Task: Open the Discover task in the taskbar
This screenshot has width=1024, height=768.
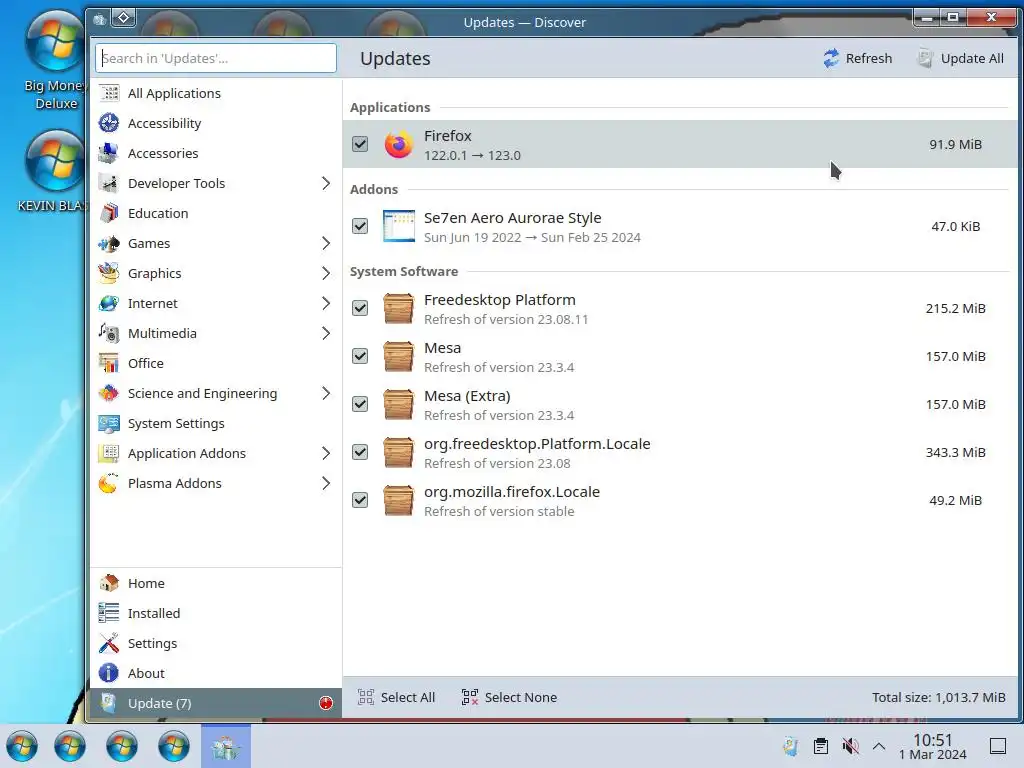Action: (x=226, y=746)
